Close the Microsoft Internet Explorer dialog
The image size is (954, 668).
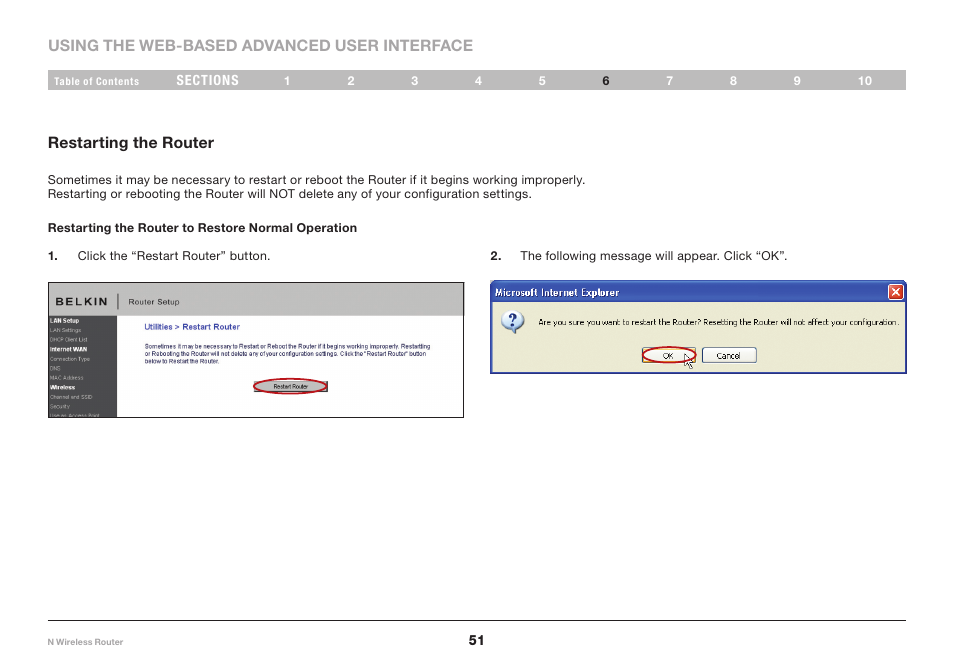point(896,292)
